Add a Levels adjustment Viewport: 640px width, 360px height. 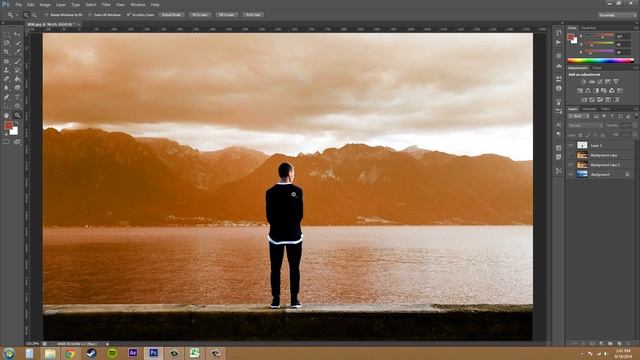click(592, 82)
